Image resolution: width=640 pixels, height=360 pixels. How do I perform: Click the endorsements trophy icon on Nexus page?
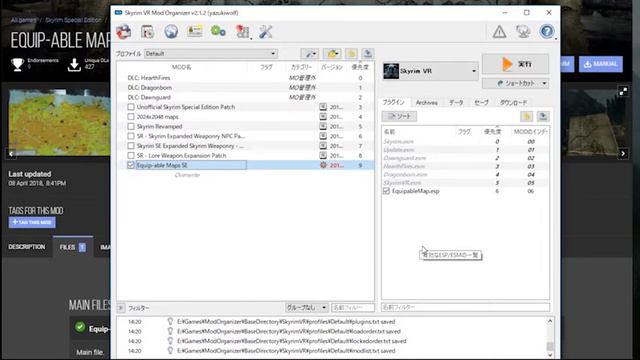17,64
